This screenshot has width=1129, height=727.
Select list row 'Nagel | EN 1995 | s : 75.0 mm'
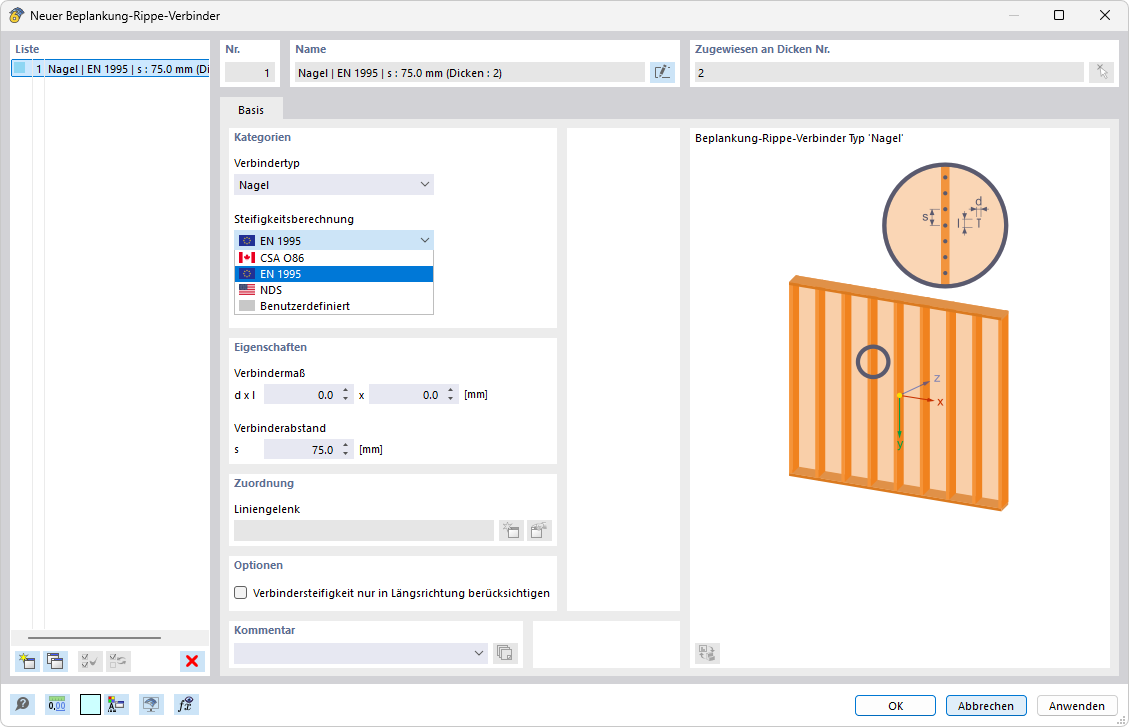(x=111, y=69)
